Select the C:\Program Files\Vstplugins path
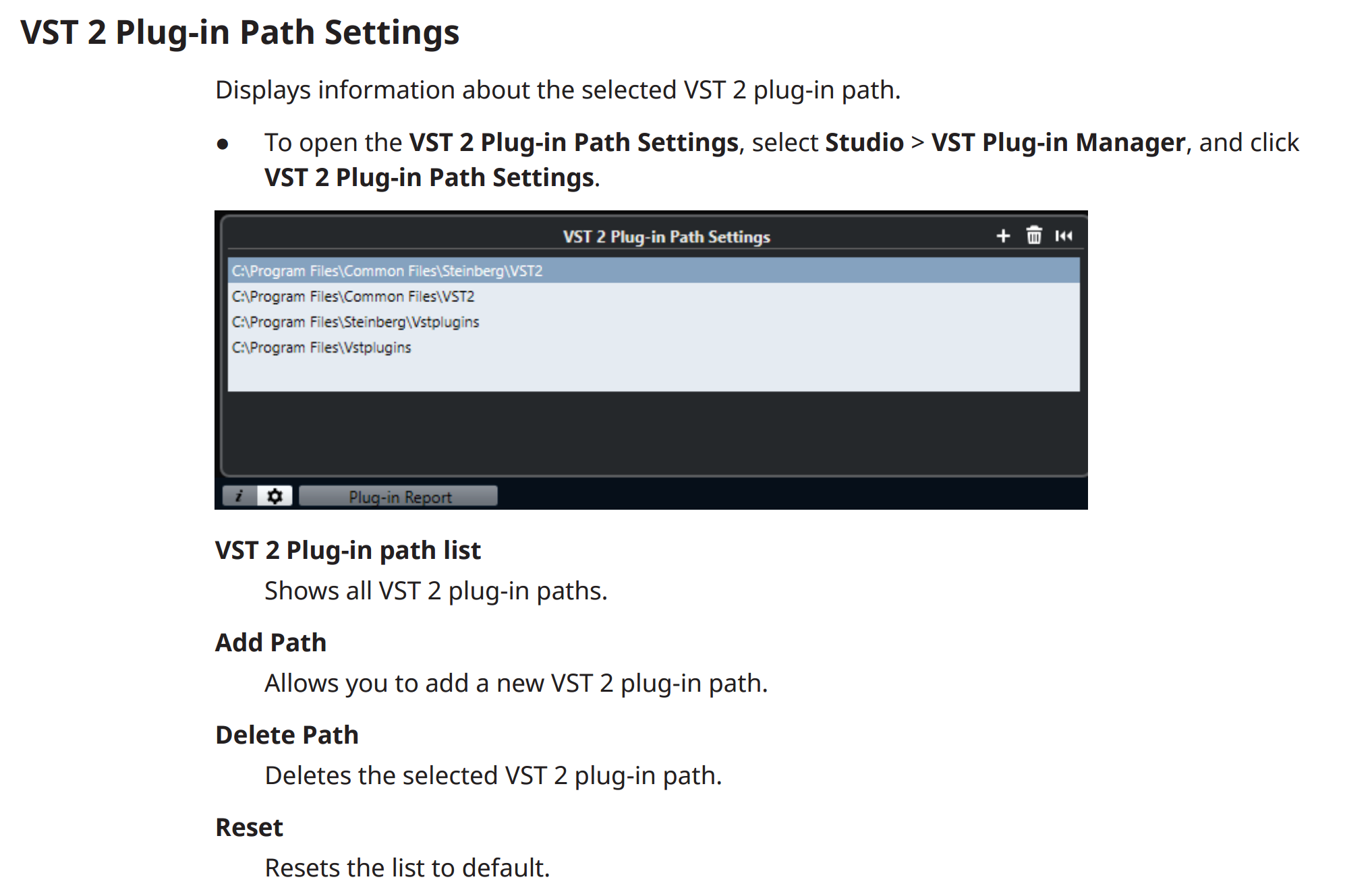This screenshot has width=1372, height=894. (x=654, y=347)
